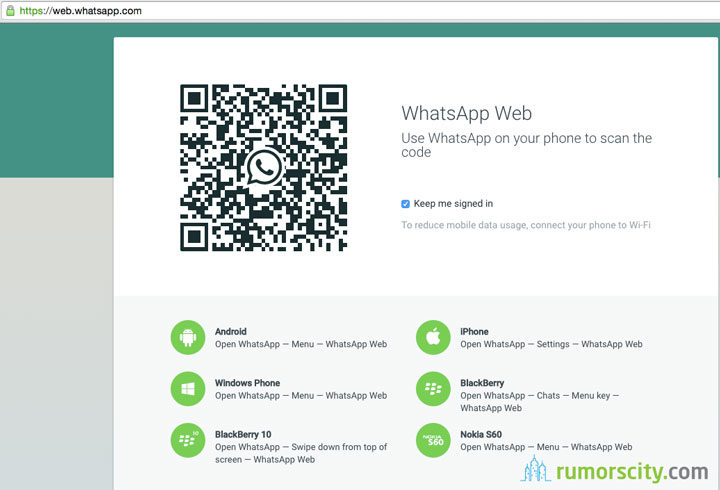Click the BlackBerry logo icon

pyautogui.click(x=433, y=389)
